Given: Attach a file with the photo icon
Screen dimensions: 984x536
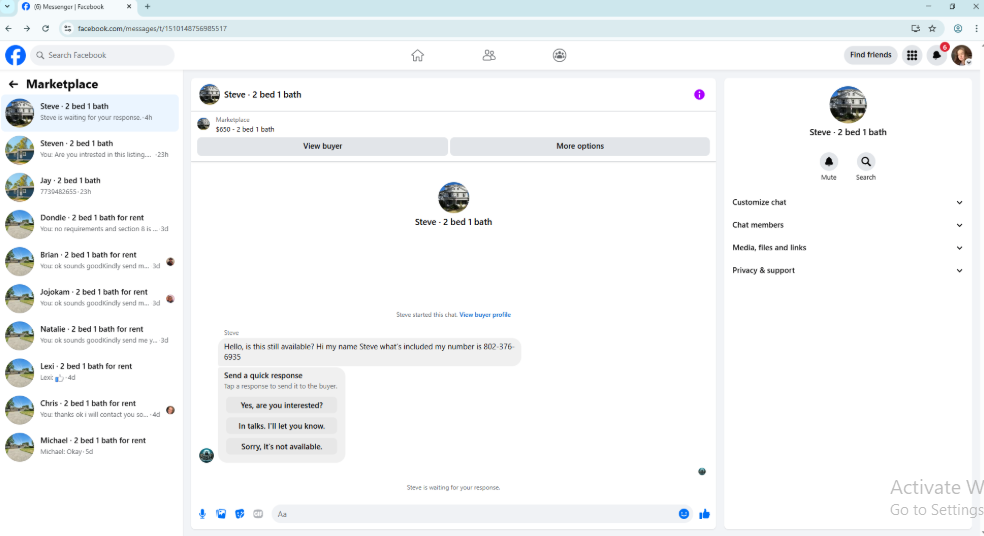Looking at the screenshot, I should point(221,514).
